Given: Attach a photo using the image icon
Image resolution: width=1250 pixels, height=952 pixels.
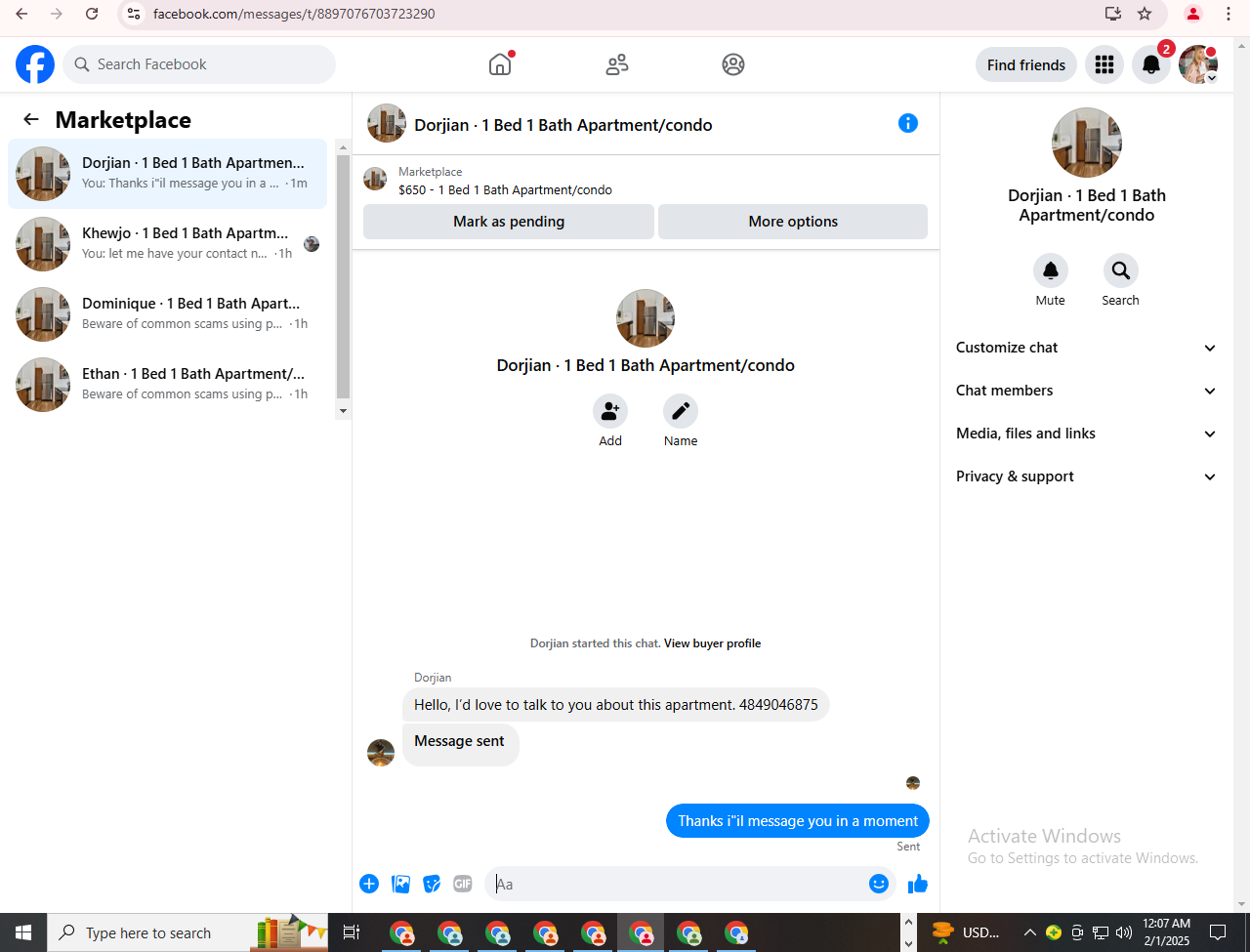Looking at the screenshot, I should coord(400,884).
